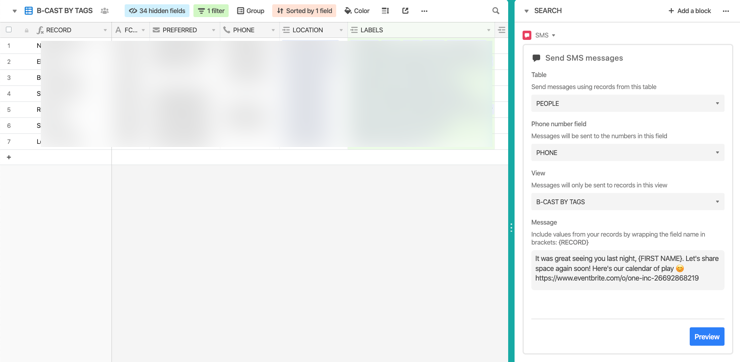Click the Preview button
This screenshot has width=740, height=362.
pyautogui.click(x=706, y=337)
